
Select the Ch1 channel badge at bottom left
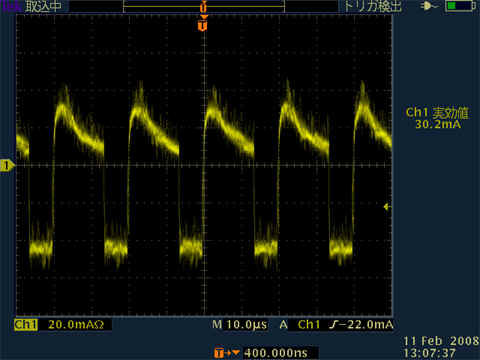[x=26, y=324]
